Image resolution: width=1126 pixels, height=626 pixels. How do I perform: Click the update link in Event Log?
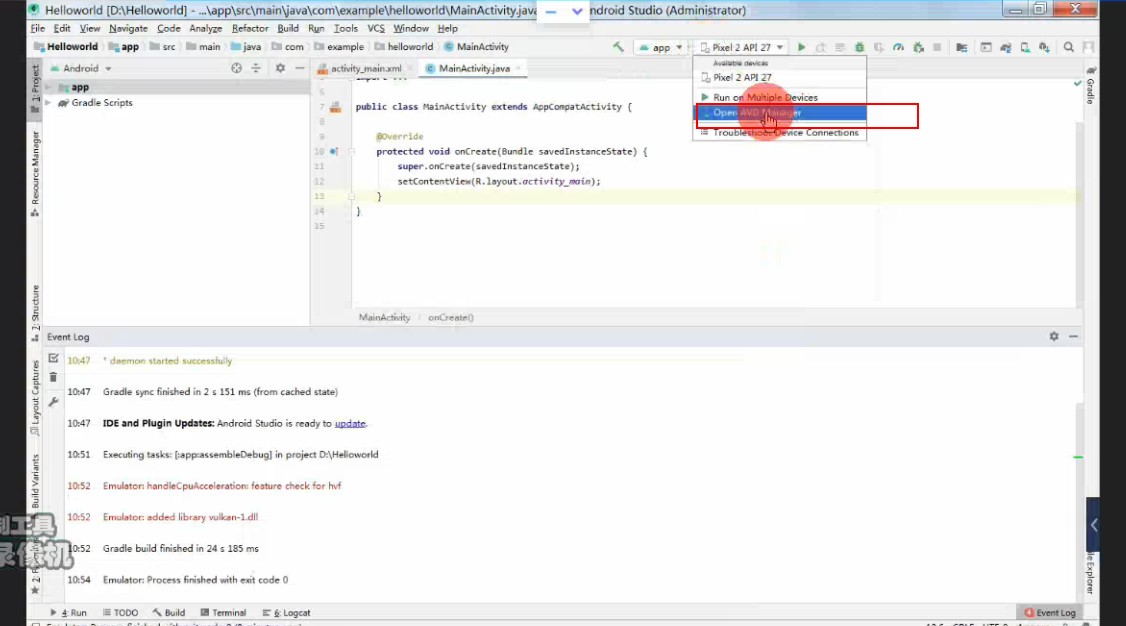click(x=350, y=424)
